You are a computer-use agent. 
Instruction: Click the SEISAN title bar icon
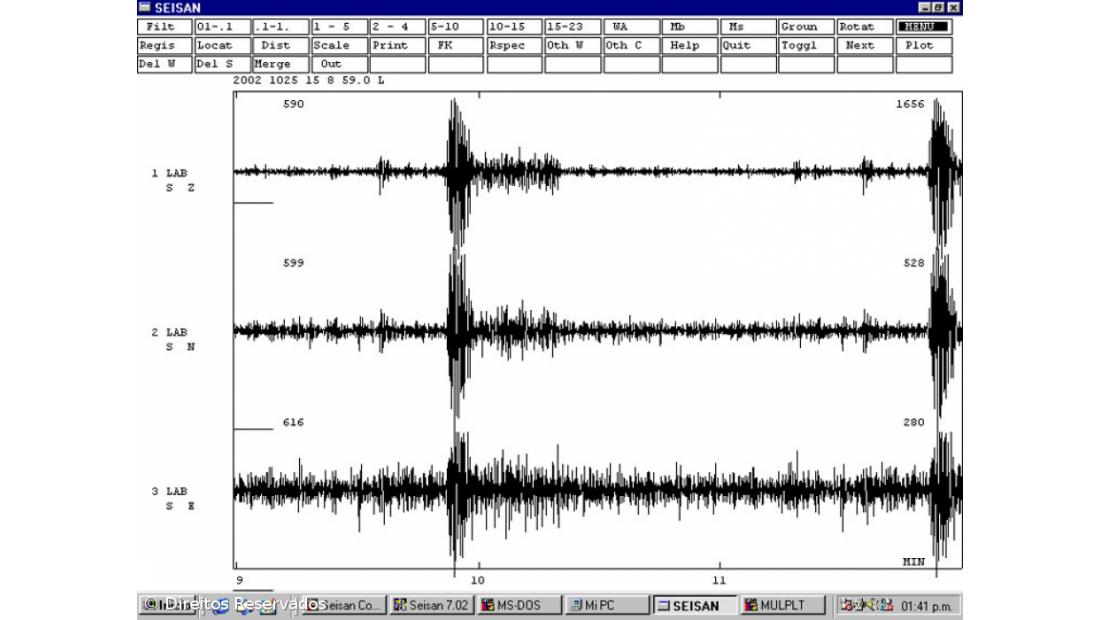click(x=143, y=8)
